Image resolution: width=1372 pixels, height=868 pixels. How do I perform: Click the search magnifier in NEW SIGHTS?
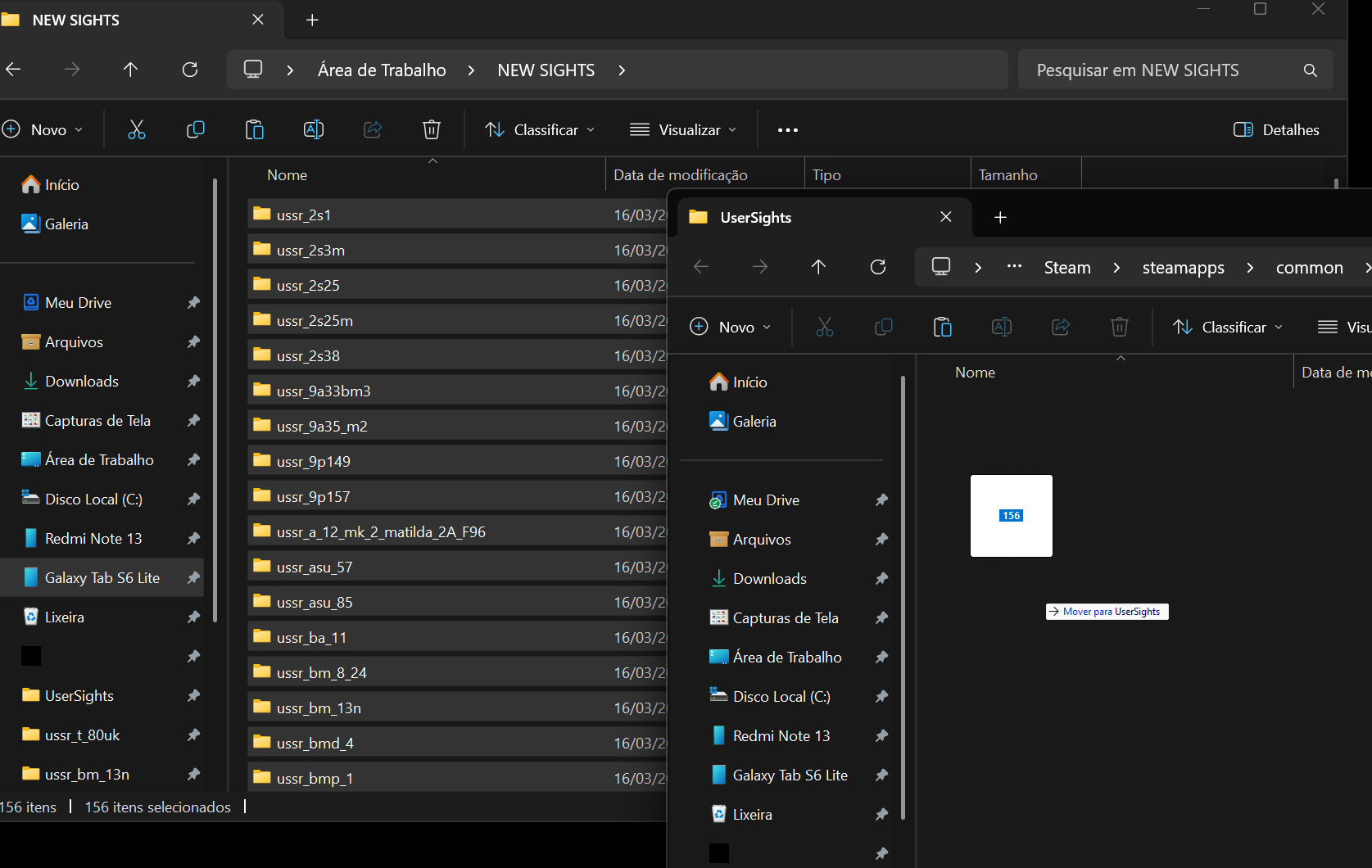[1310, 70]
